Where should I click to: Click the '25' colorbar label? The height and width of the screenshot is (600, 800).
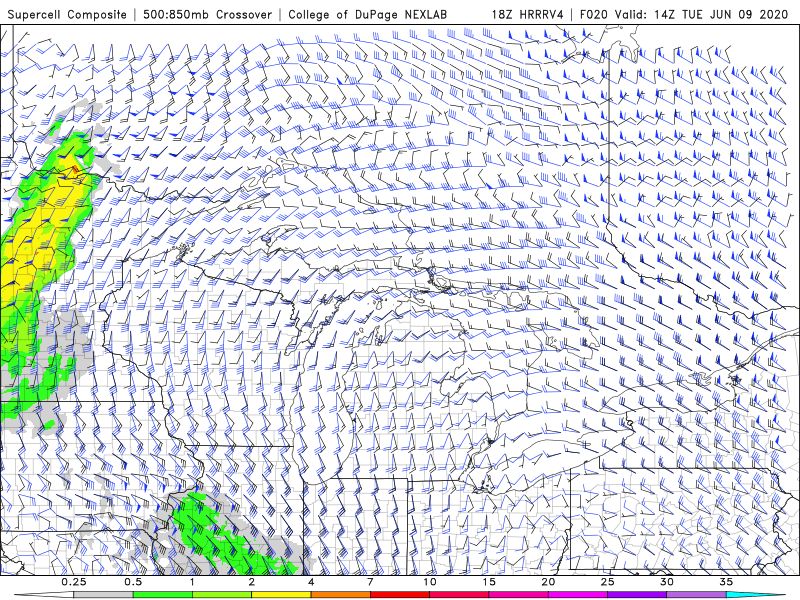click(x=608, y=582)
